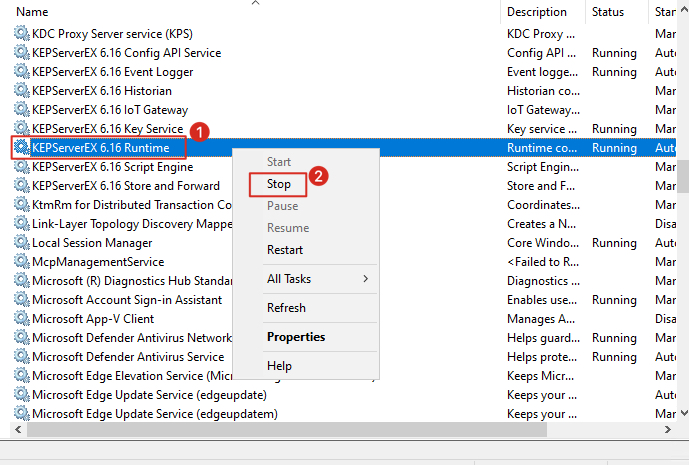Select KEPServerEX 6.16 Historian service
Viewport: 689px width, 465px height.
coord(343,90)
